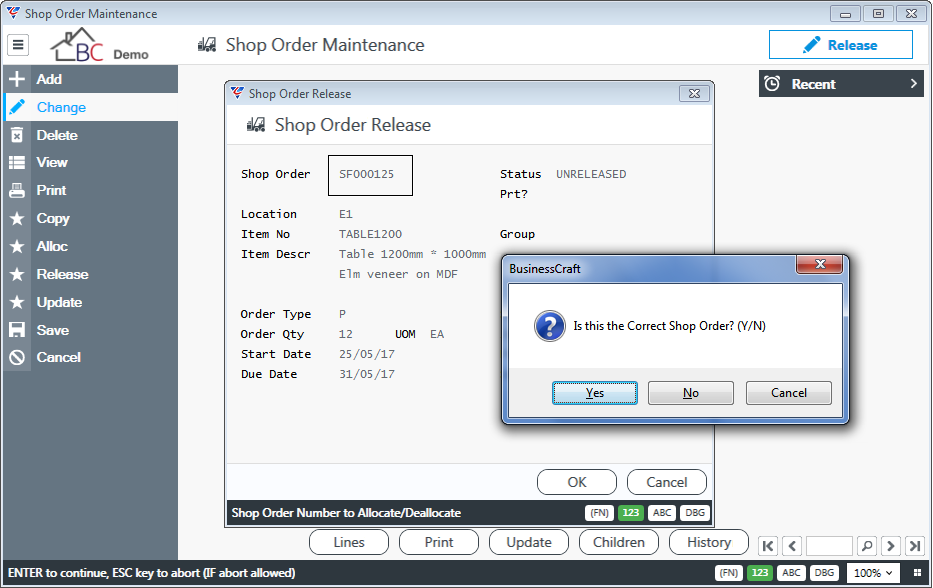Screen dimensions: 933x588
Task: Click the prohibited circle Cancel icon
Action: [17, 358]
